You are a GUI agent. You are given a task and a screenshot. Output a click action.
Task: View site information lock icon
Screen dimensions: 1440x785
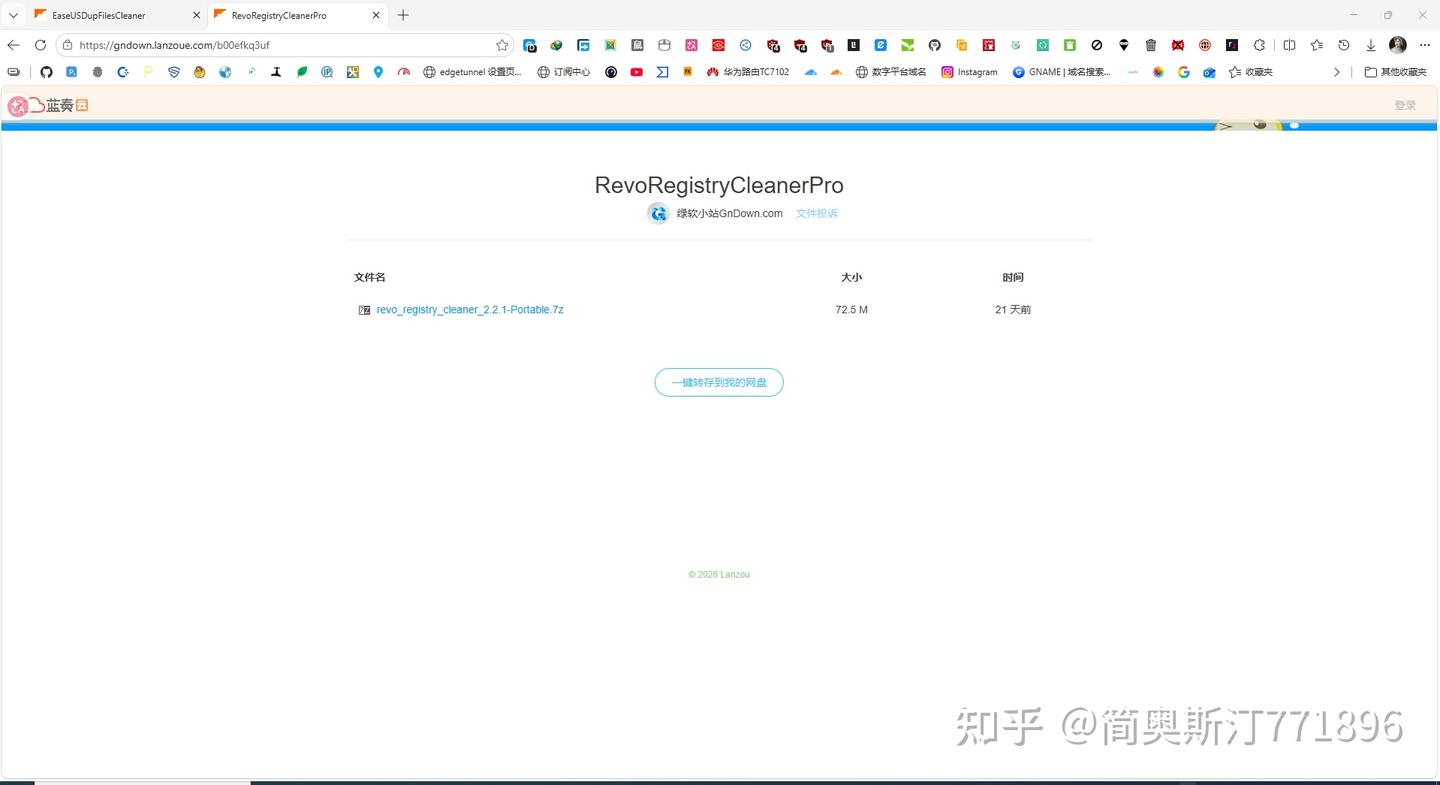67,45
